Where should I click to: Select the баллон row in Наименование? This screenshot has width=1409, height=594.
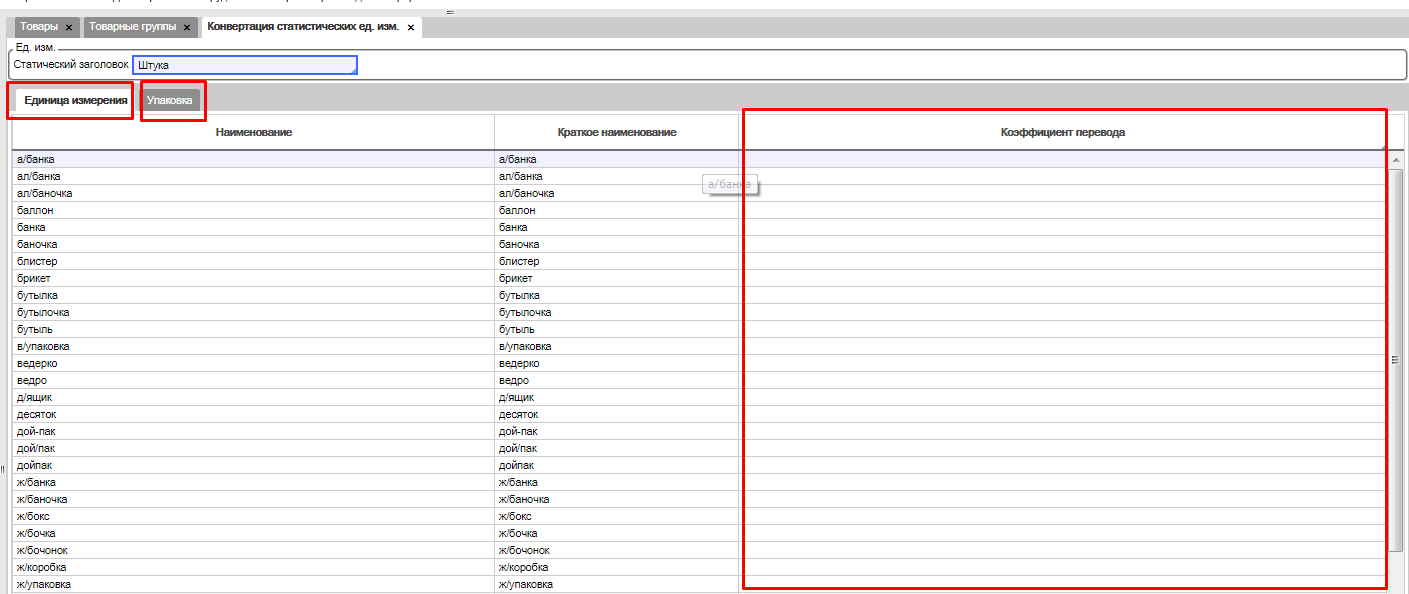36,211
